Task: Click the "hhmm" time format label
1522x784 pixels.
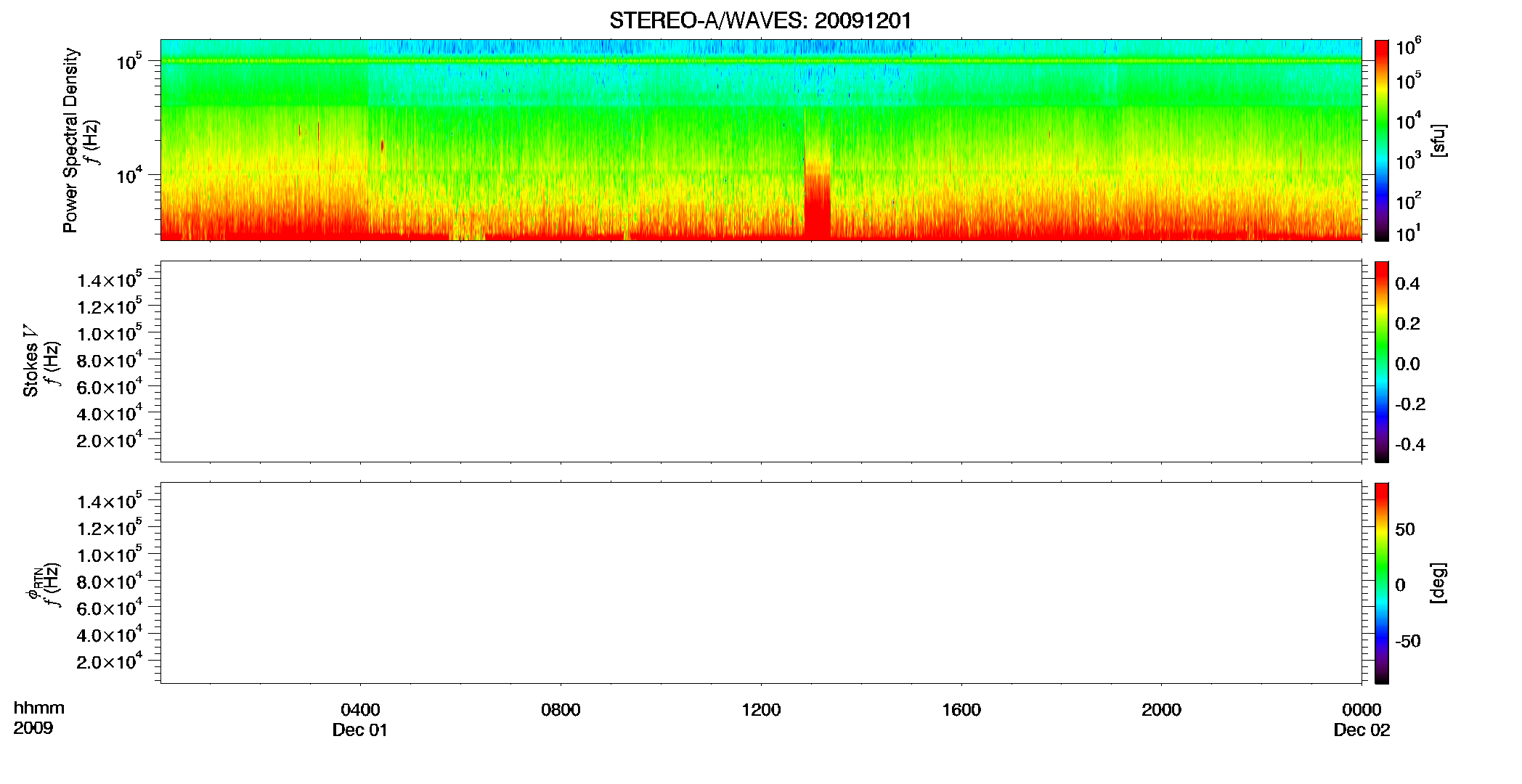Action: [39, 709]
